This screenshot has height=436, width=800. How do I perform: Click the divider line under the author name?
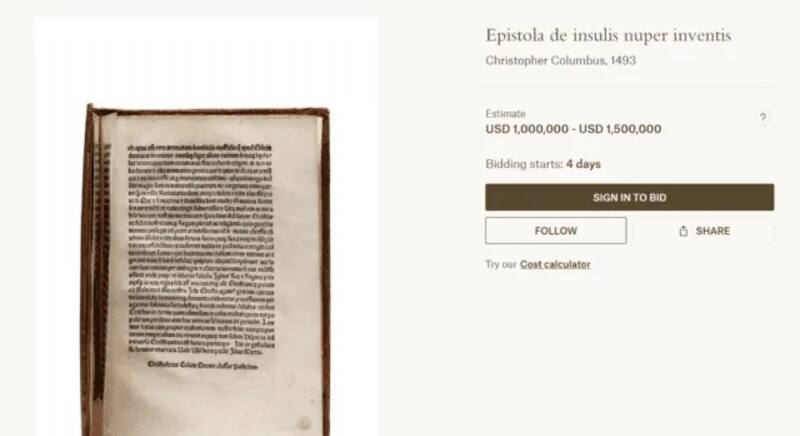click(x=629, y=87)
